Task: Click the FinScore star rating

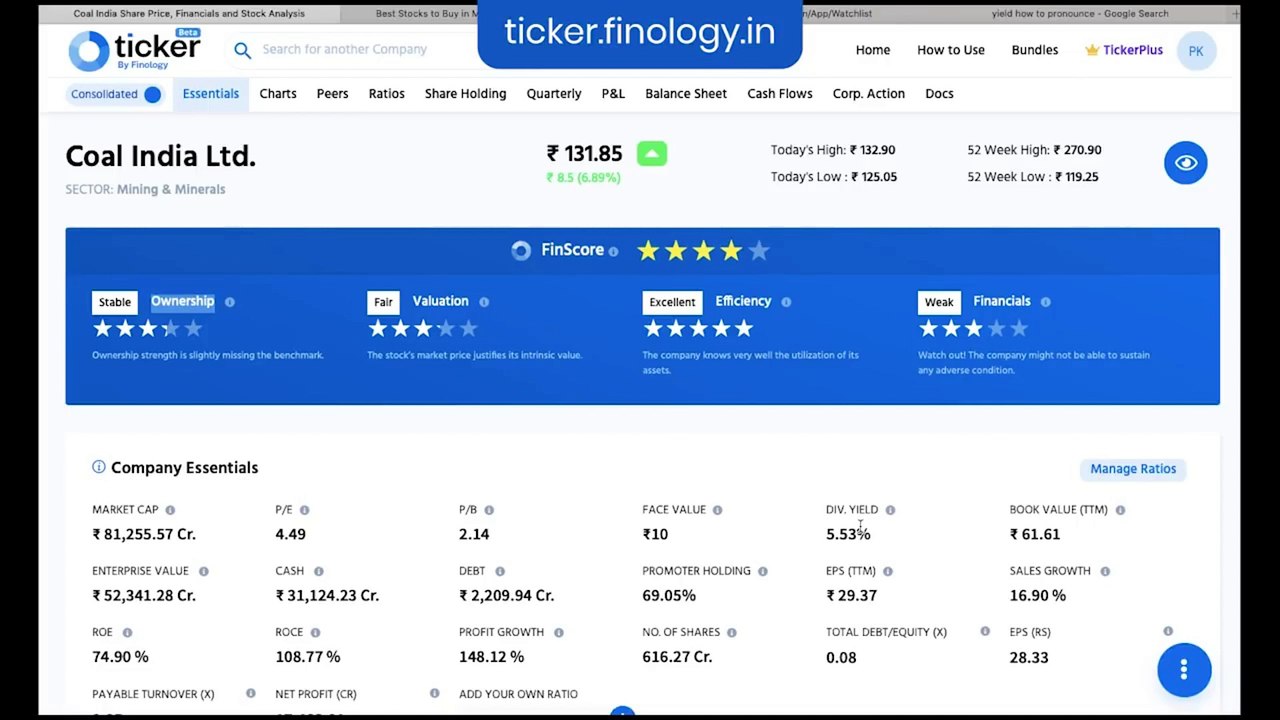Action: pyautogui.click(x=703, y=251)
